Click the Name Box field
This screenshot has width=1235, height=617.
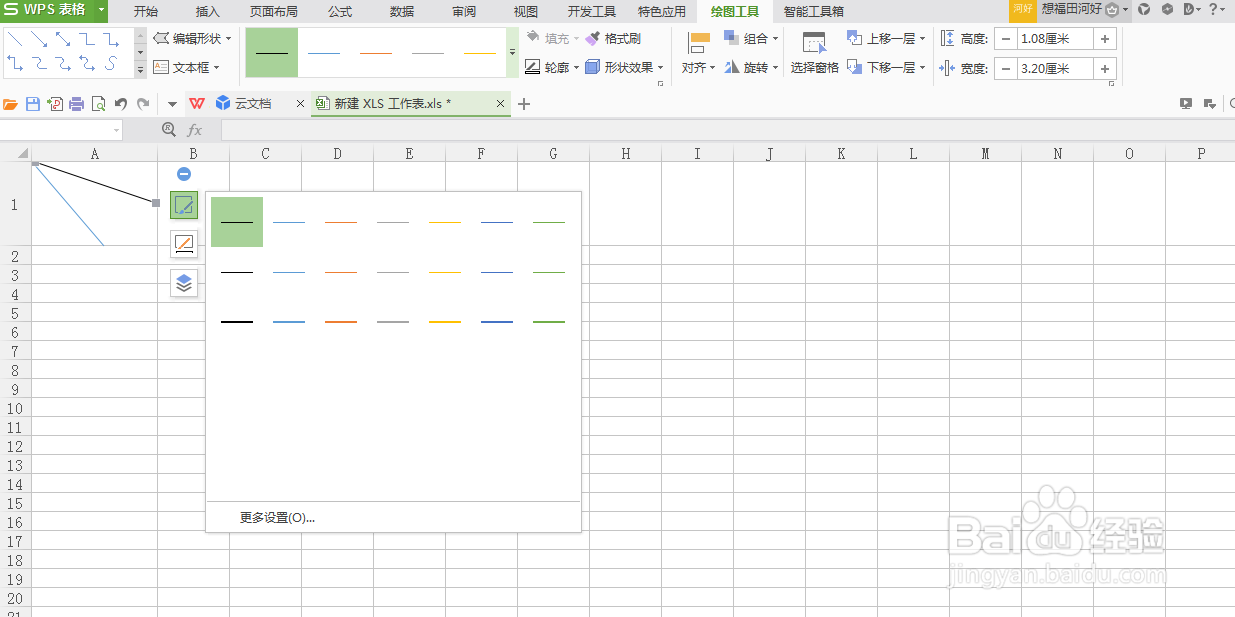(x=61, y=130)
